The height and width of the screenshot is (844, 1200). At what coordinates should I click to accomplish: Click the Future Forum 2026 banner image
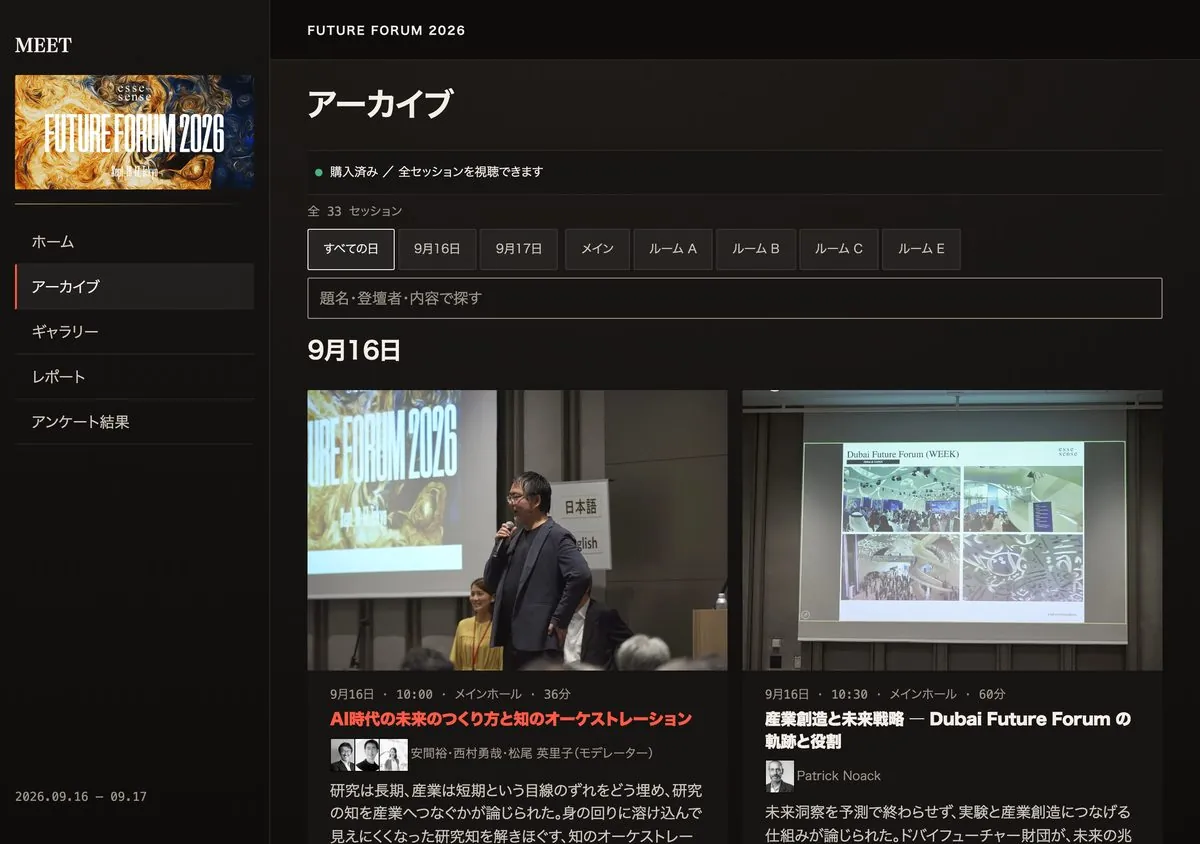coord(134,132)
